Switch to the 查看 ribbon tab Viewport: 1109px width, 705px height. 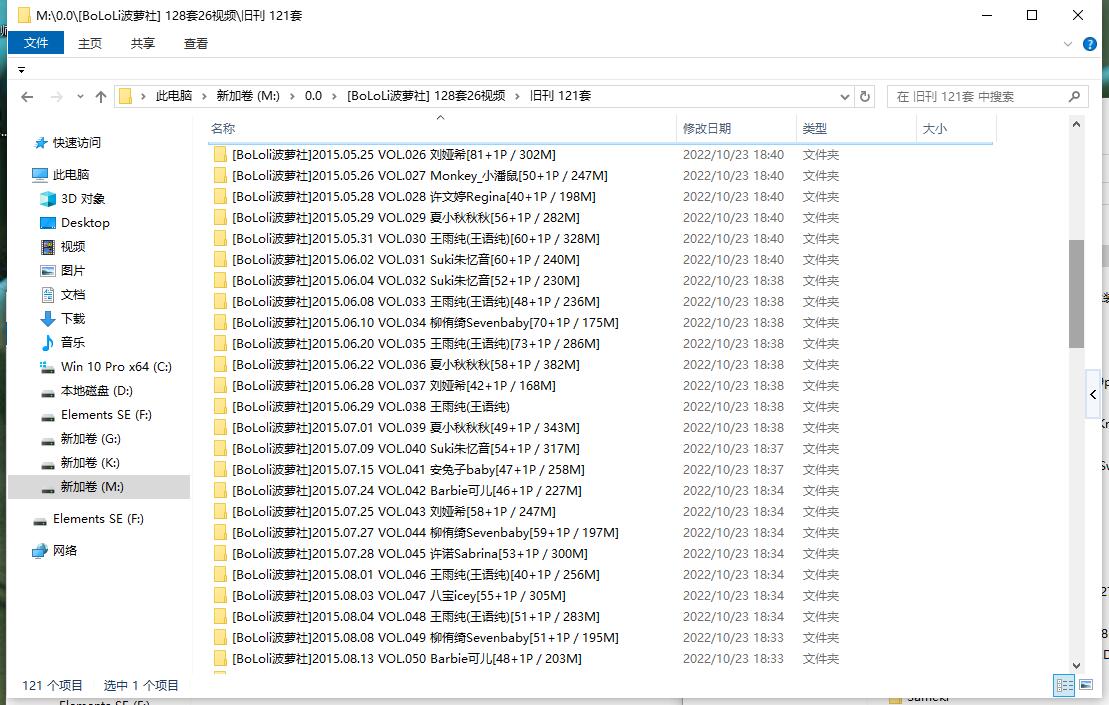pos(196,44)
